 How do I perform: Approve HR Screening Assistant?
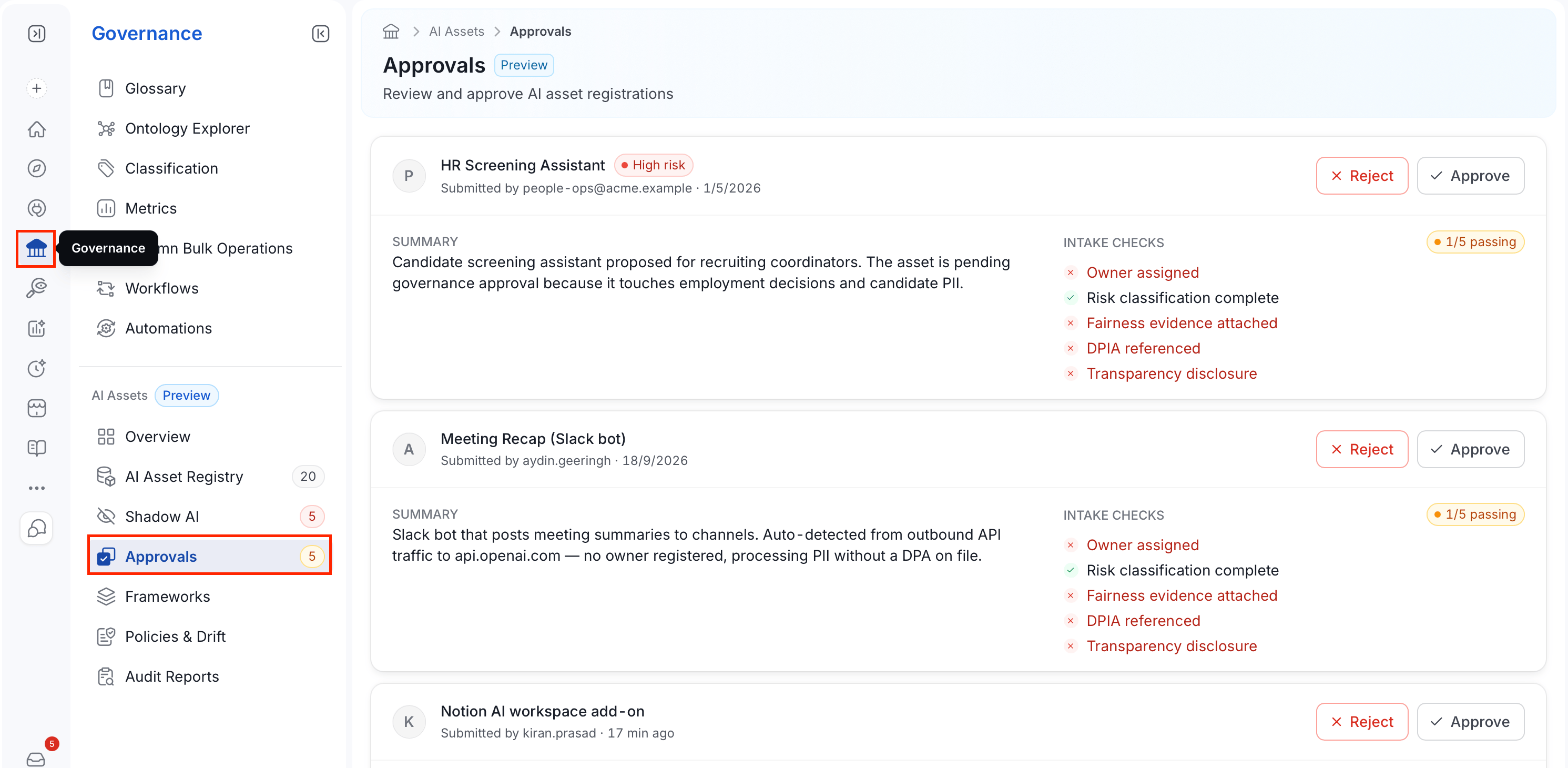click(1470, 175)
